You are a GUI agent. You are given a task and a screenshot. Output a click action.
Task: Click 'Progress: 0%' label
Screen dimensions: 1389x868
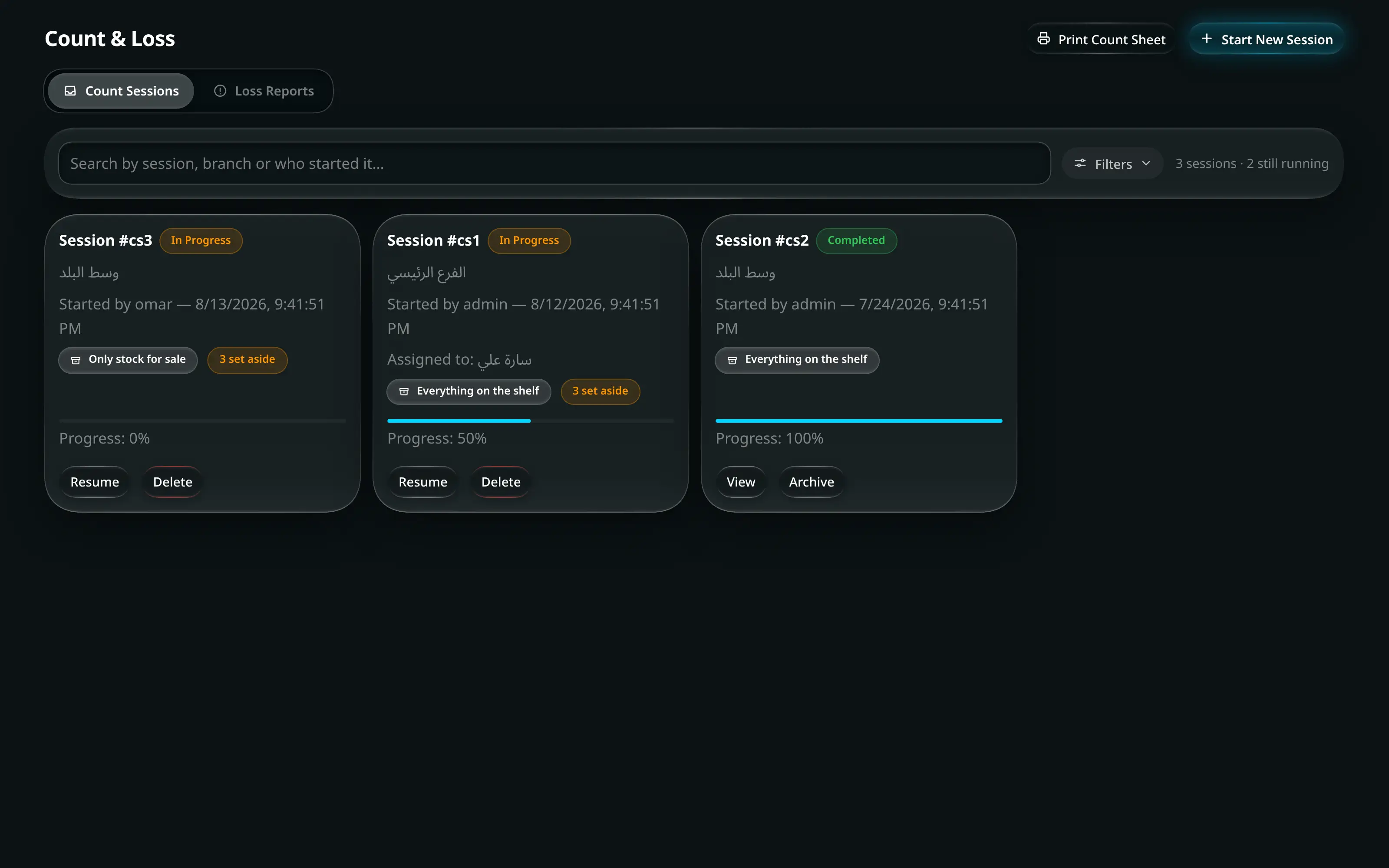tap(105, 439)
